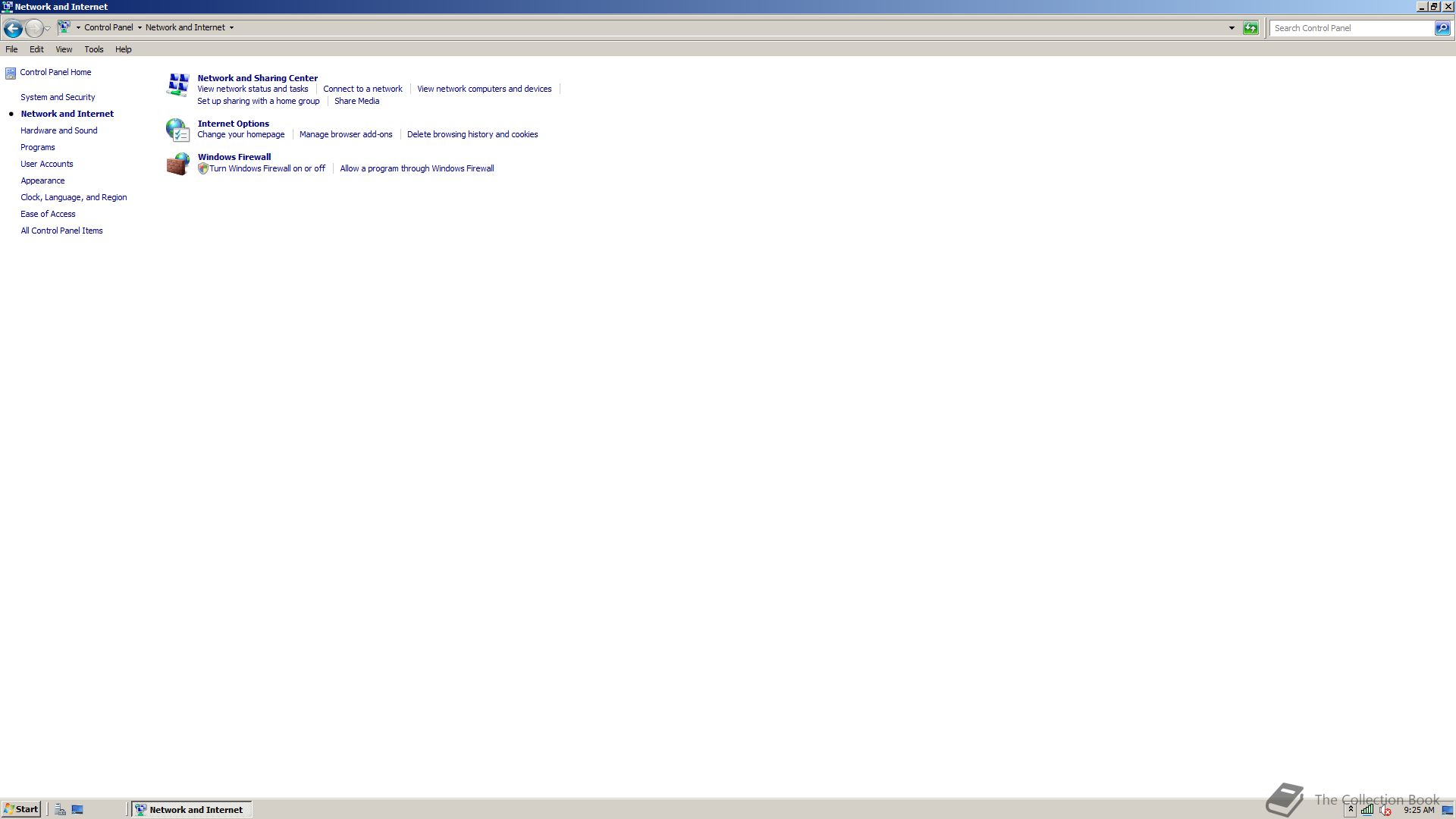Click Set up sharing with a home group
This screenshot has height=819, width=1456.
259,102
